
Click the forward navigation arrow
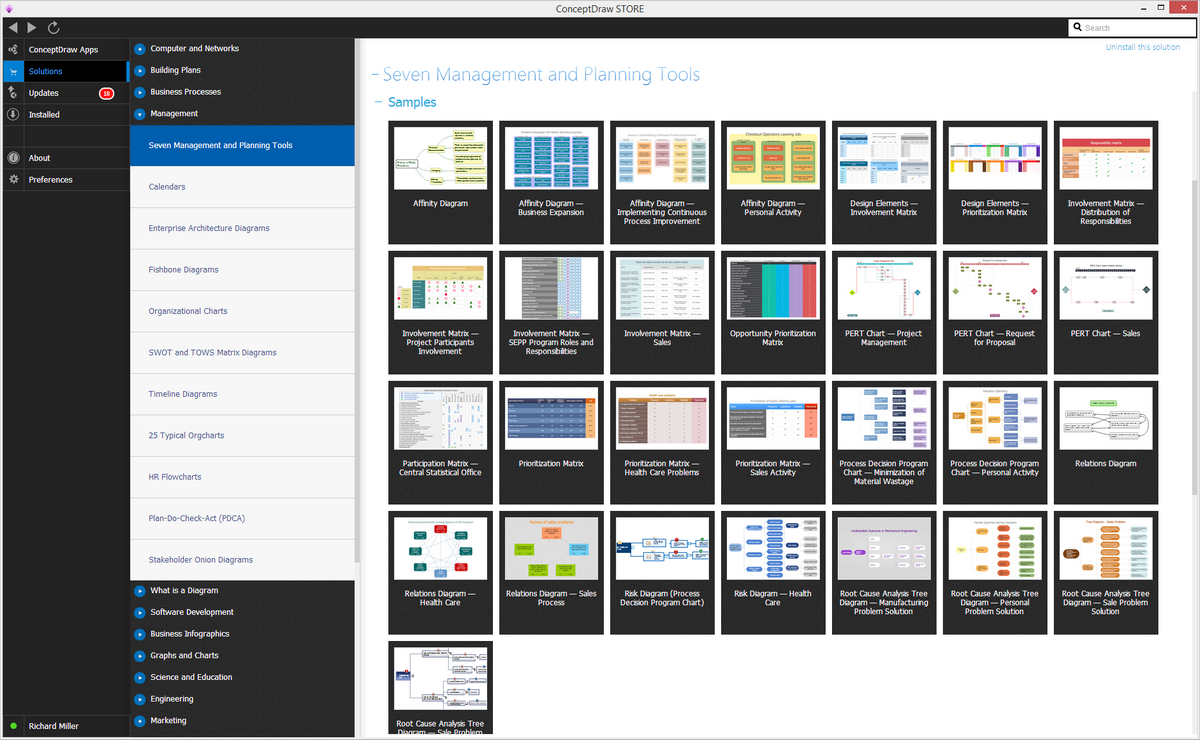coord(32,28)
